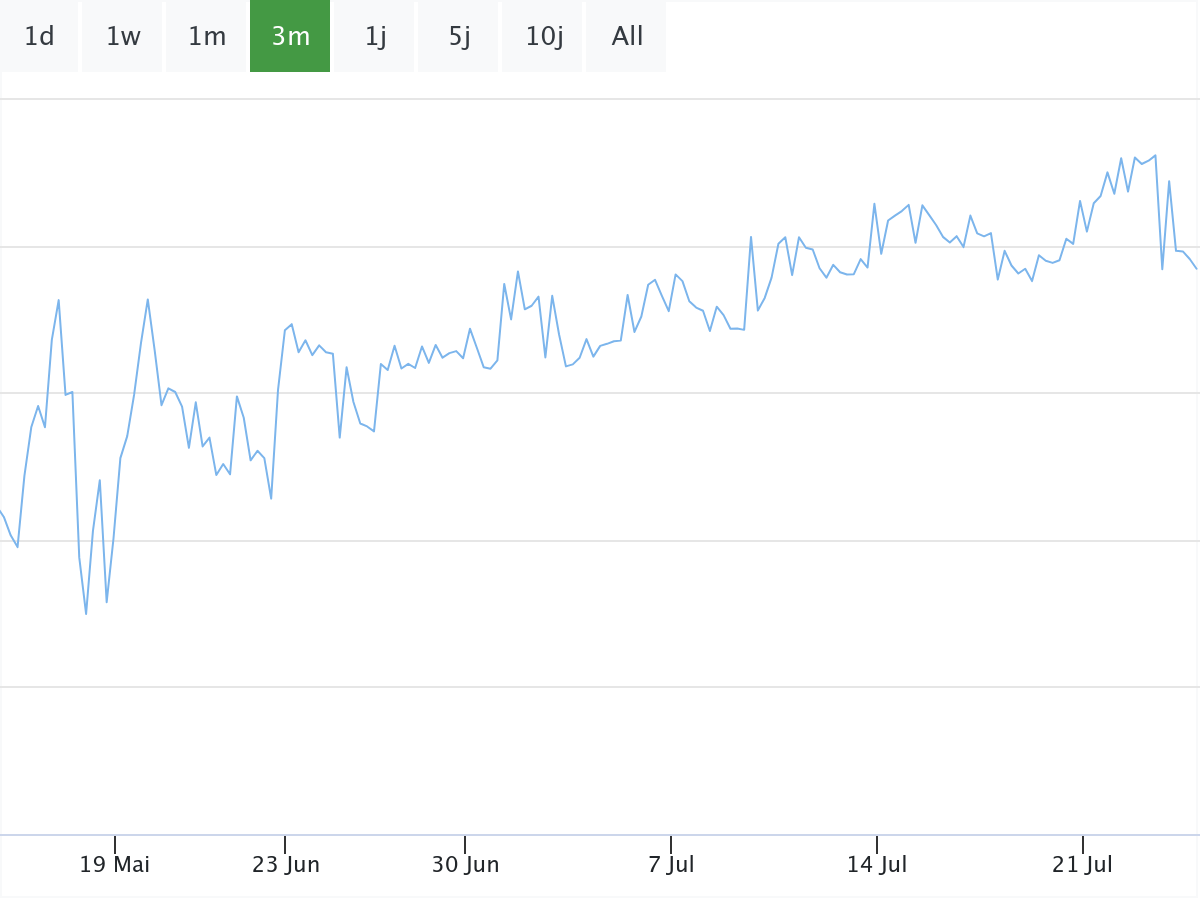Click the active 3m range button
Viewport: 1200px width, 900px height.
[x=290, y=37]
